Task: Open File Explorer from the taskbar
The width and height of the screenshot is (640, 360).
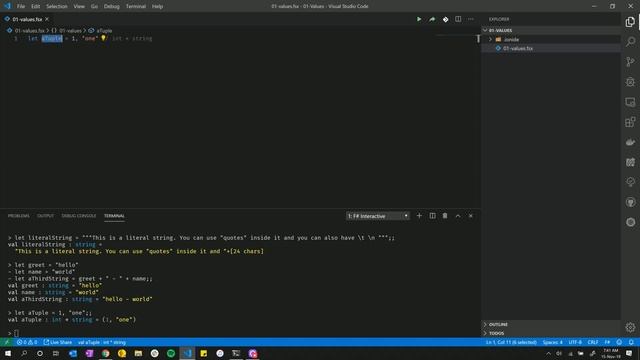Action: tap(138, 353)
